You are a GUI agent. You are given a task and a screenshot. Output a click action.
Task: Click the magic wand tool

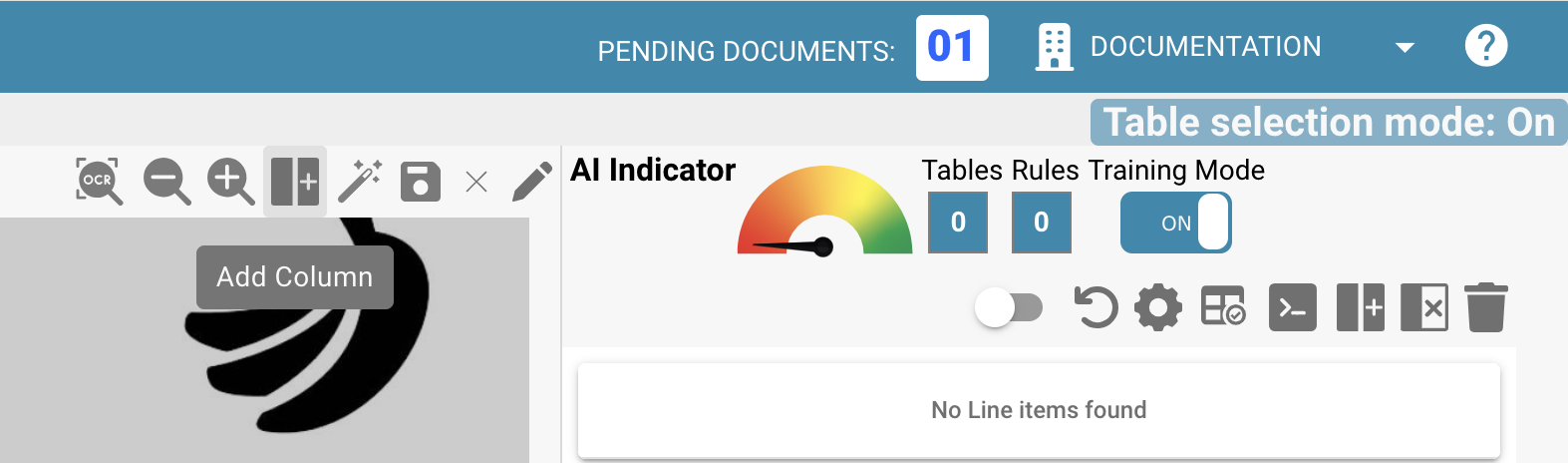click(x=359, y=182)
